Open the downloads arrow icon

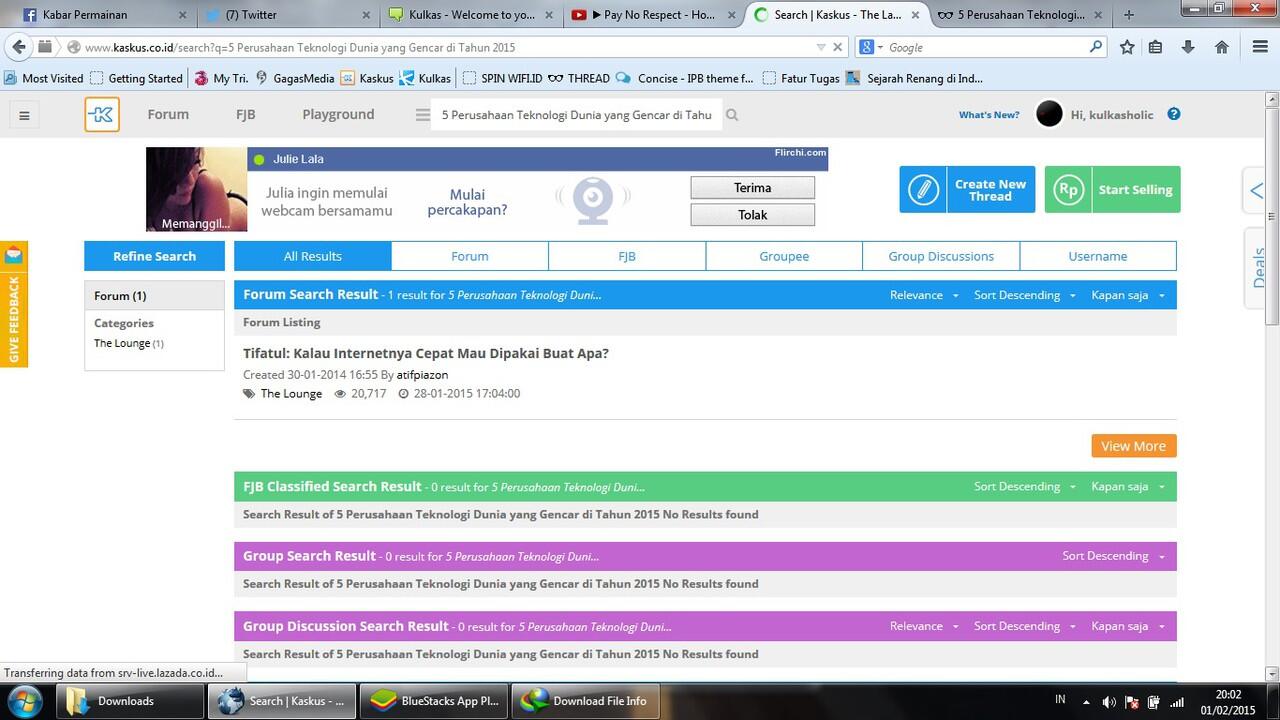(1188, 47)
